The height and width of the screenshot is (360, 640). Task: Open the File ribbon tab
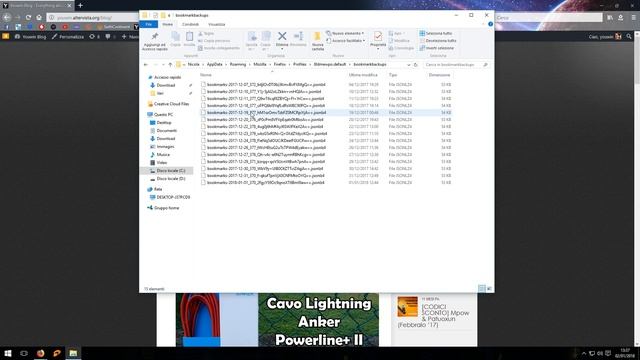(149, 24)
